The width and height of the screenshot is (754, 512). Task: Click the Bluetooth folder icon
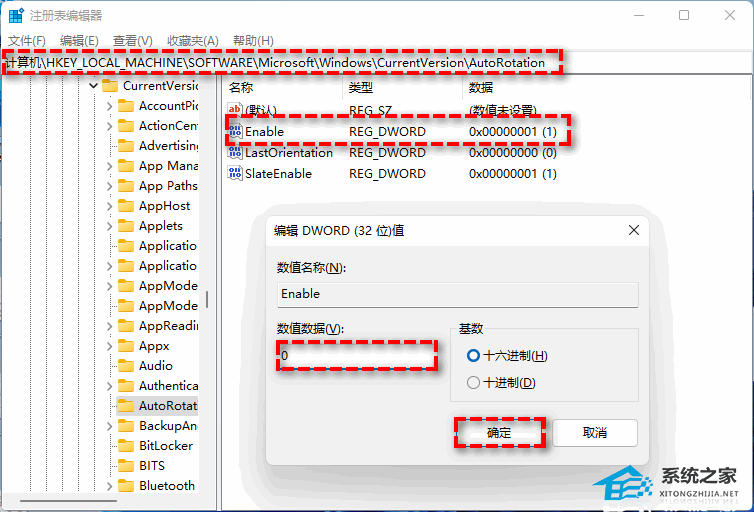126,486
